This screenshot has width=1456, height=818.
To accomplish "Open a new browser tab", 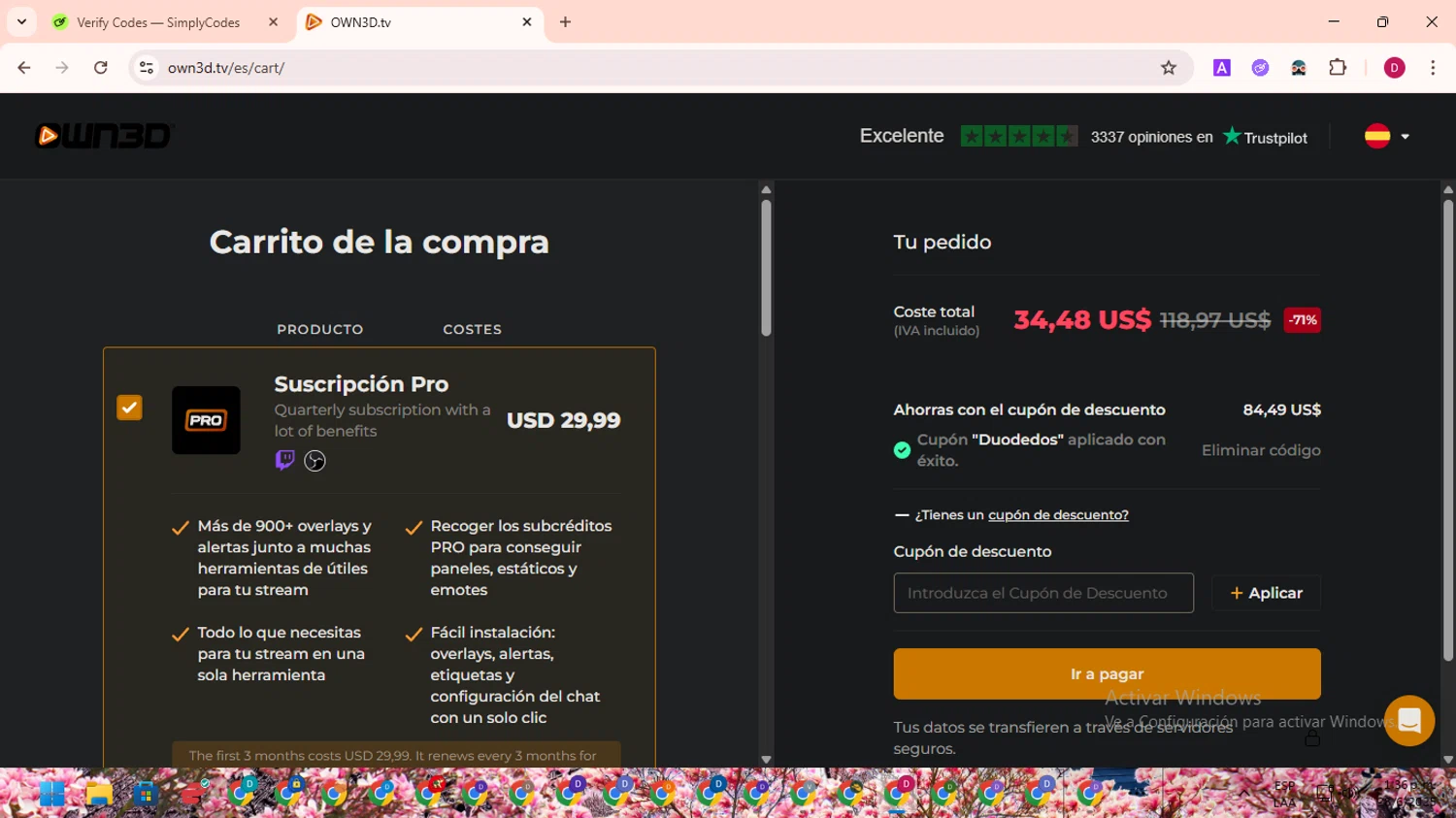I will tap(565, 22).
